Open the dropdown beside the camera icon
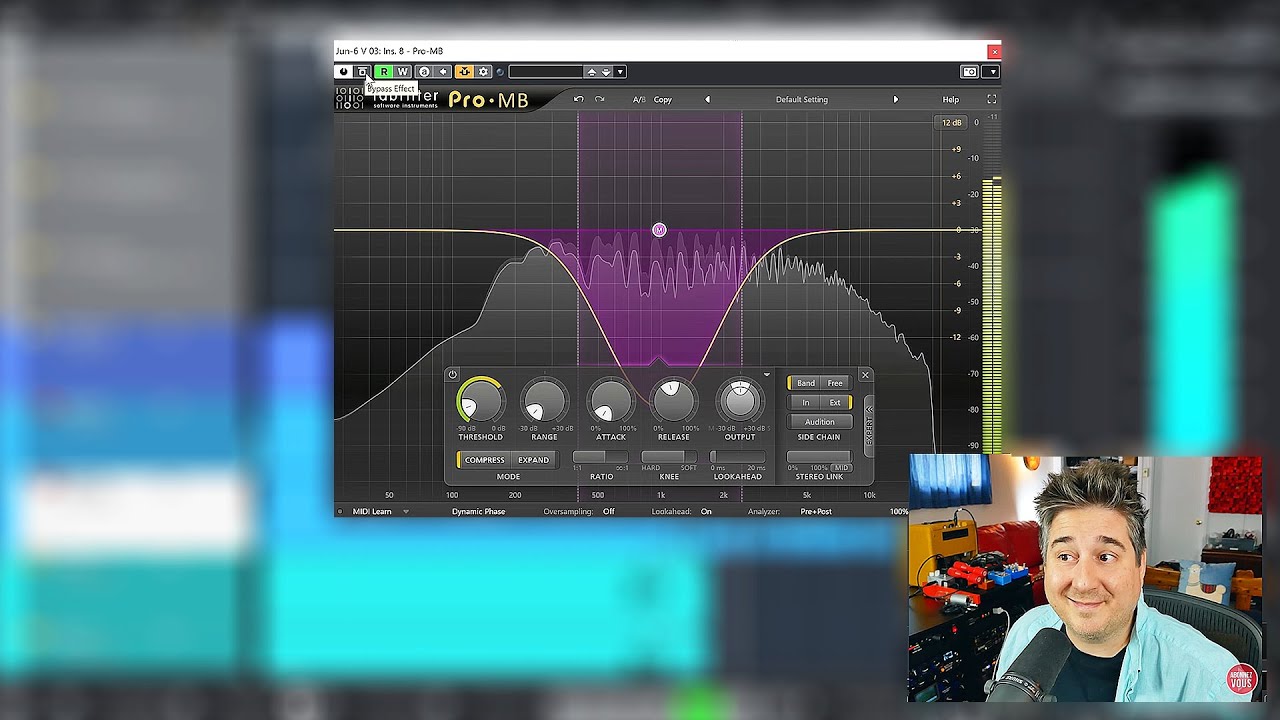Screen dimensions: 1280x720 pyautogui.click(x=992, y=72)
